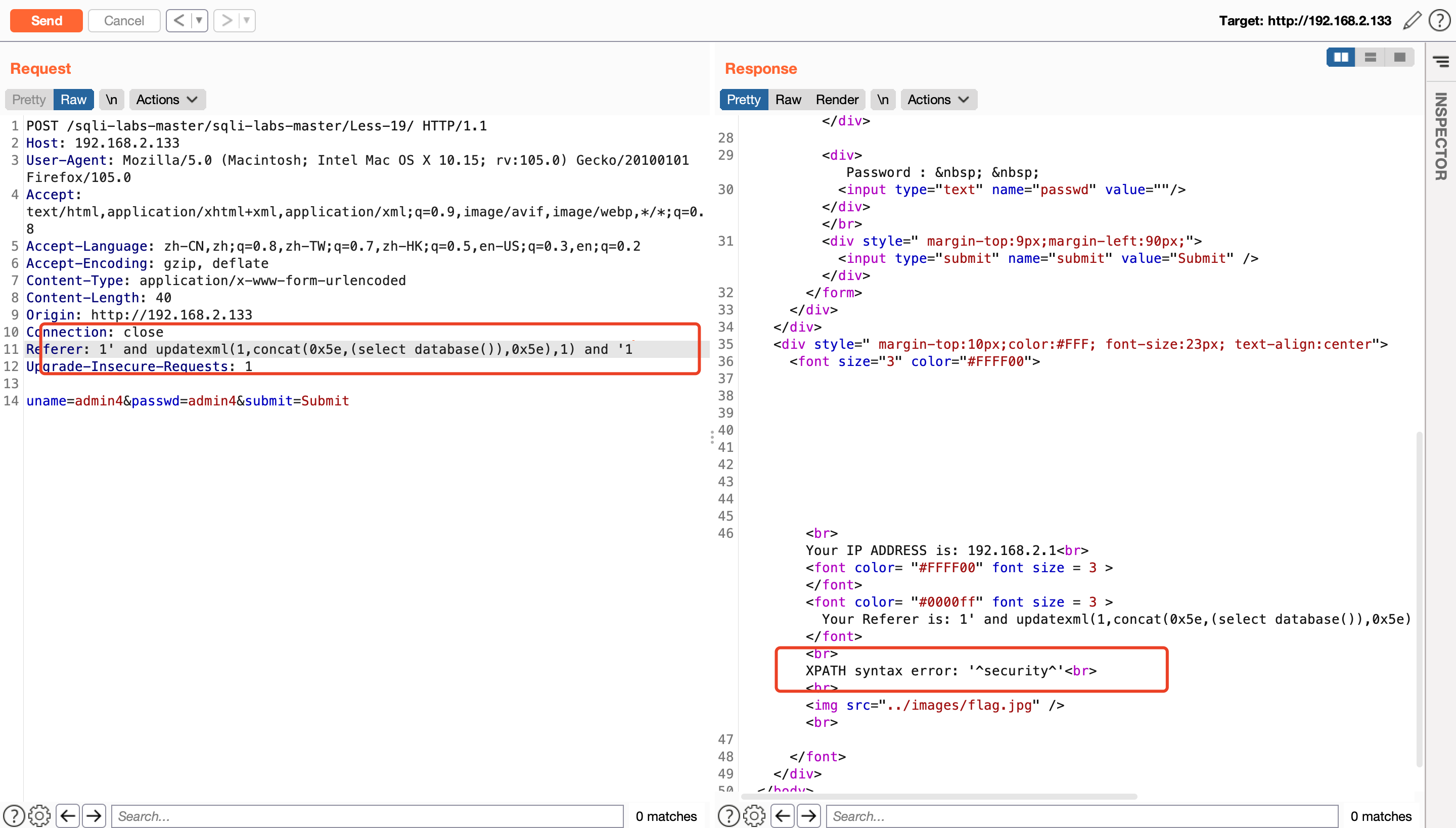Go to next request in history
This screenshot has width=1456, height=828.
click(226, 20)
